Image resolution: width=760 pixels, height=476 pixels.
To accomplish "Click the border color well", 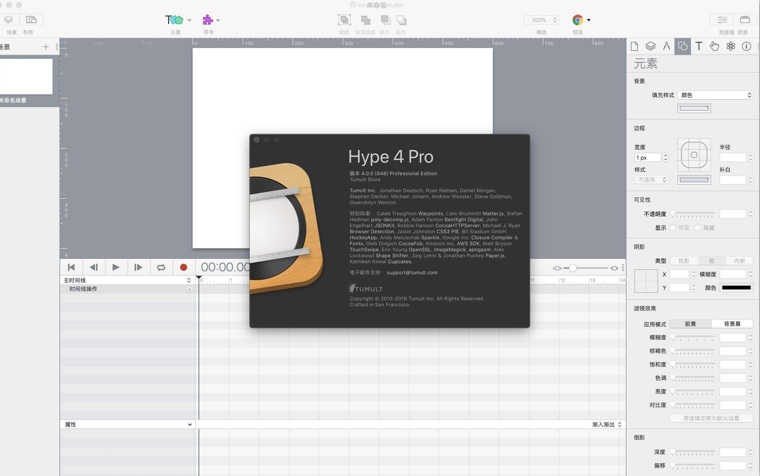I will [694, 179].
